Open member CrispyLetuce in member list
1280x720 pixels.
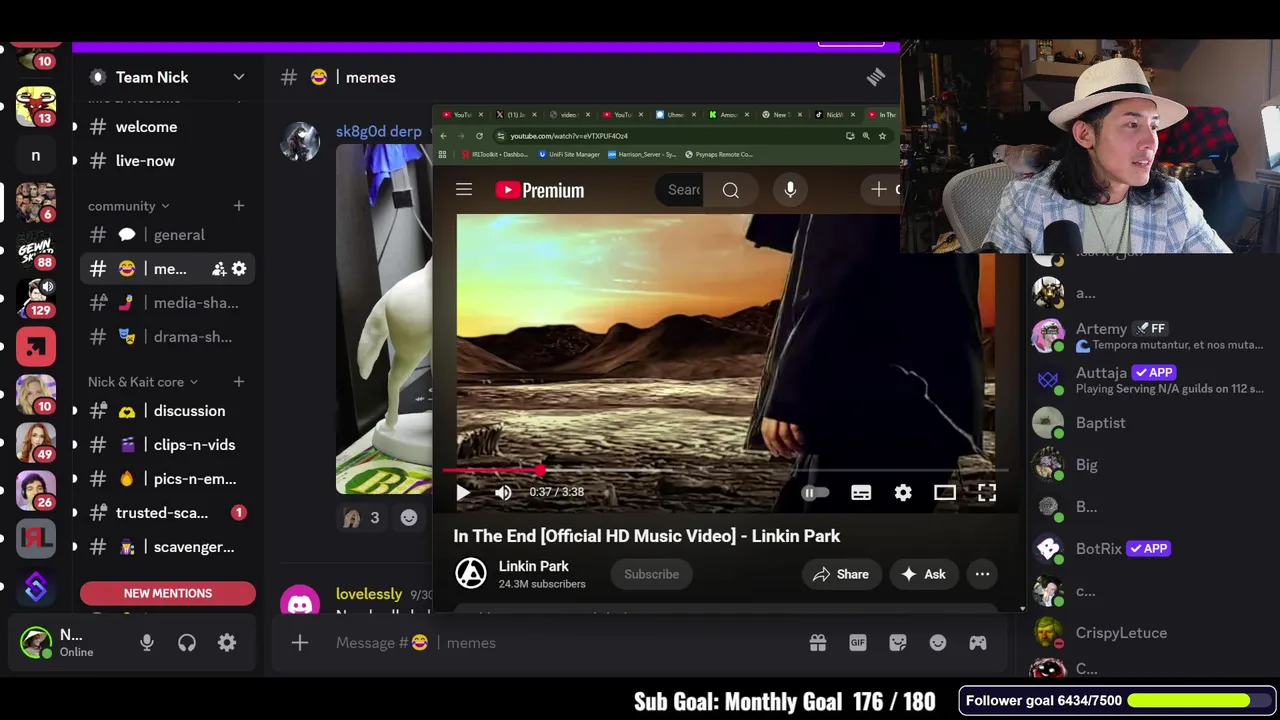pos(1150,633)
